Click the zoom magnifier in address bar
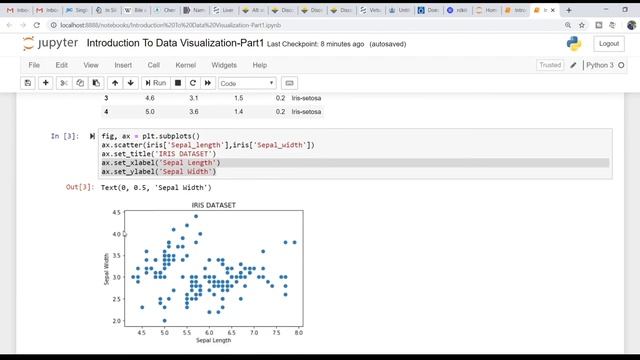Viewport: 640px width, 360px height. point(568,25)
